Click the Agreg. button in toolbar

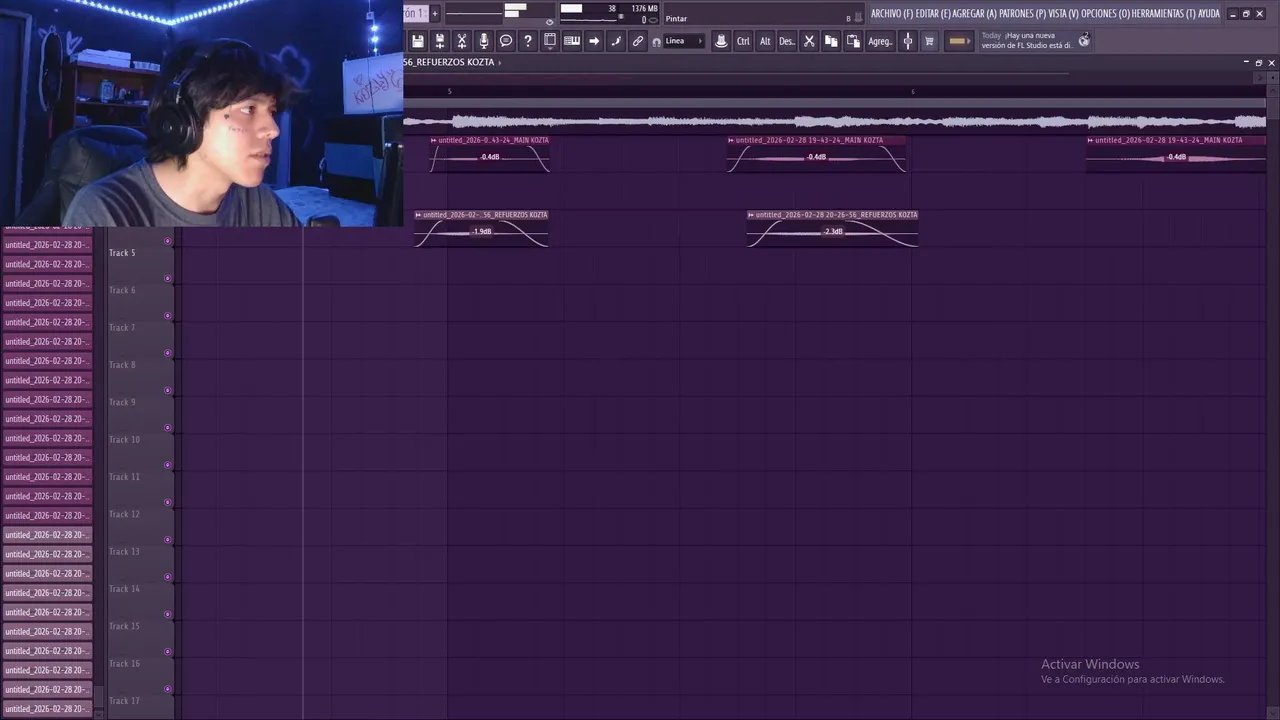(880, 41)
